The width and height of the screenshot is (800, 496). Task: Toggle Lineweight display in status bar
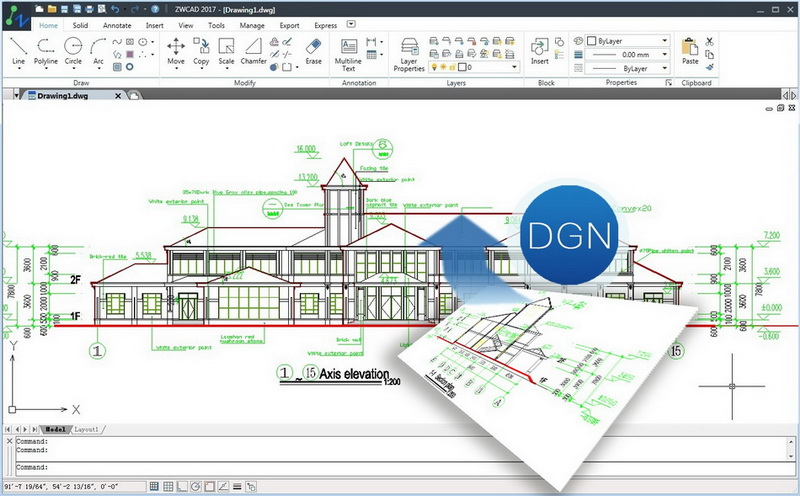tap(237, 487)
